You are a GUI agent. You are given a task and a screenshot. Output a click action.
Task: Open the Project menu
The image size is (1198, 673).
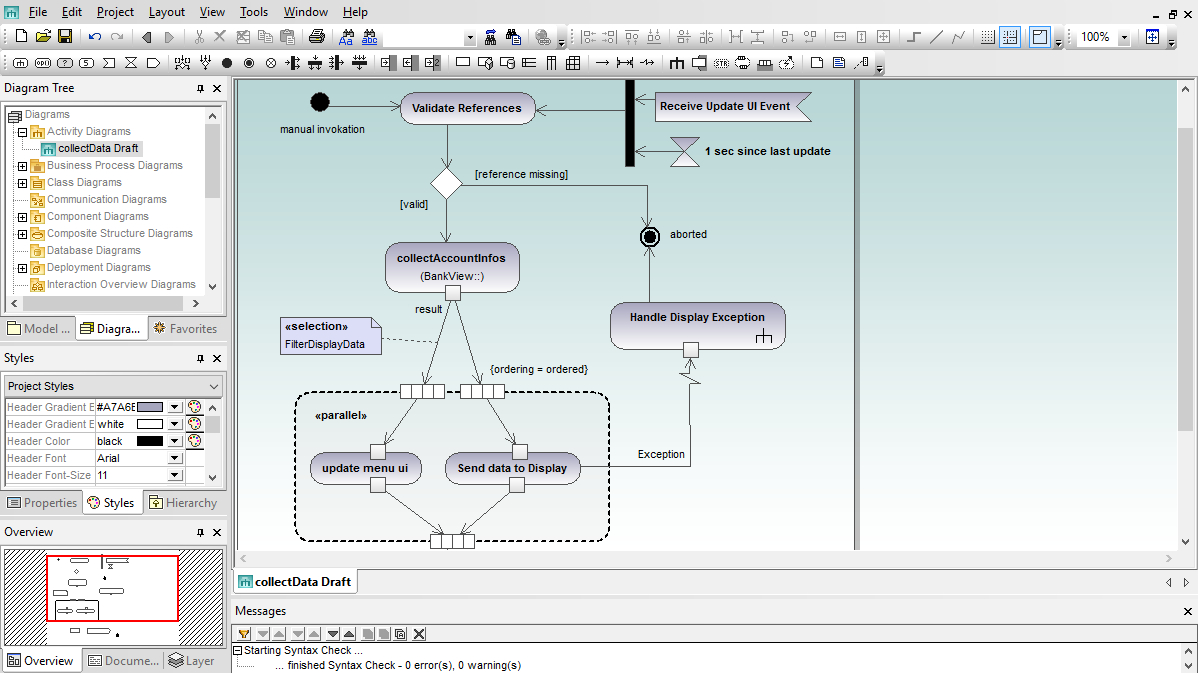(115, 12)
